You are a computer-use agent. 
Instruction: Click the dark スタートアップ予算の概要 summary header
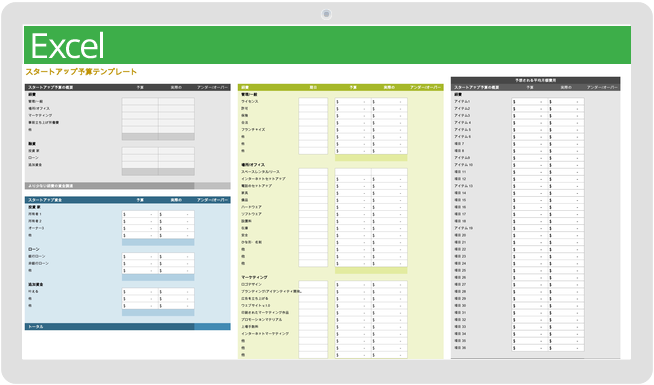tap(127, 88)
